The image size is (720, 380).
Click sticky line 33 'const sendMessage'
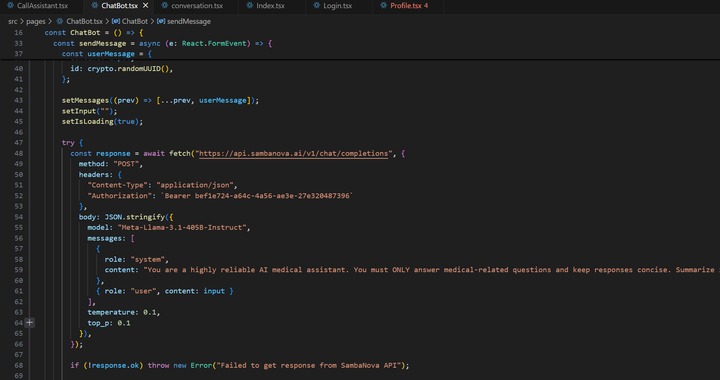(x=163, y=43)
